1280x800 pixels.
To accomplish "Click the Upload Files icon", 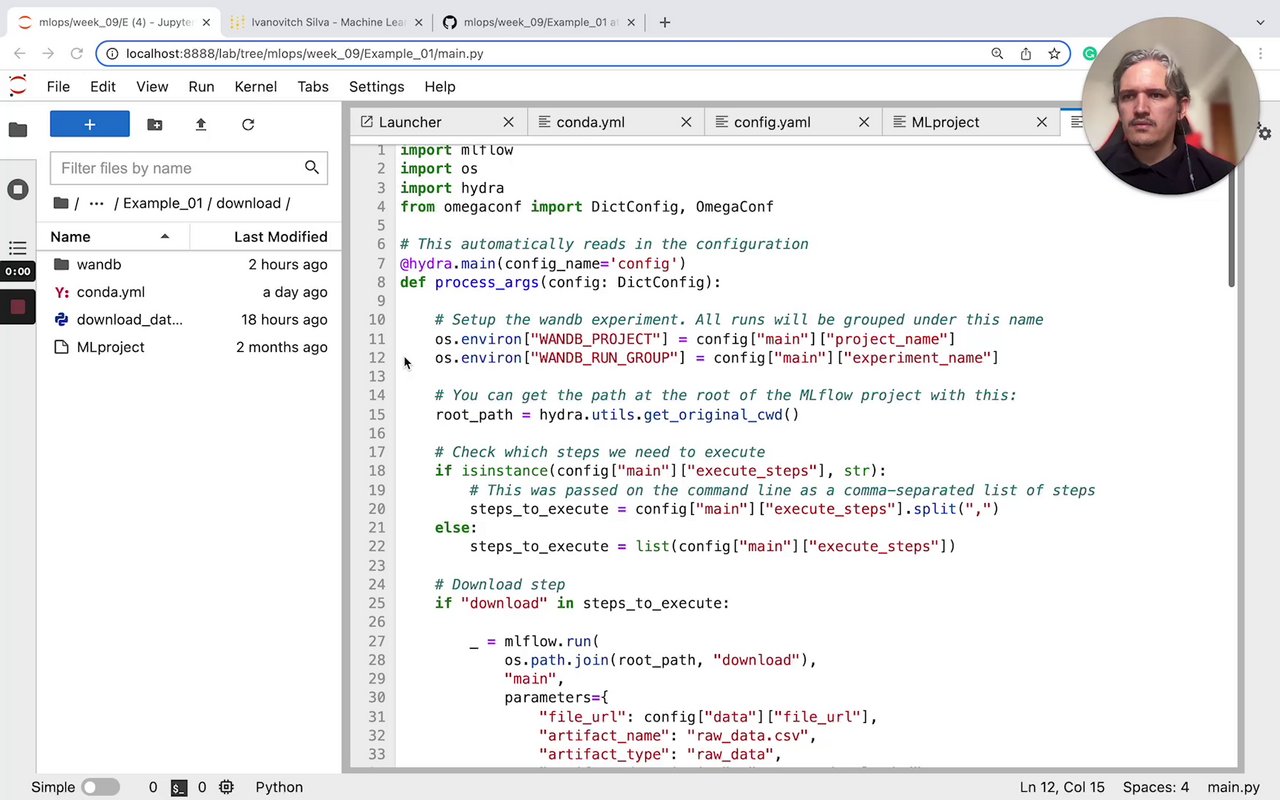I will point(201,124).
